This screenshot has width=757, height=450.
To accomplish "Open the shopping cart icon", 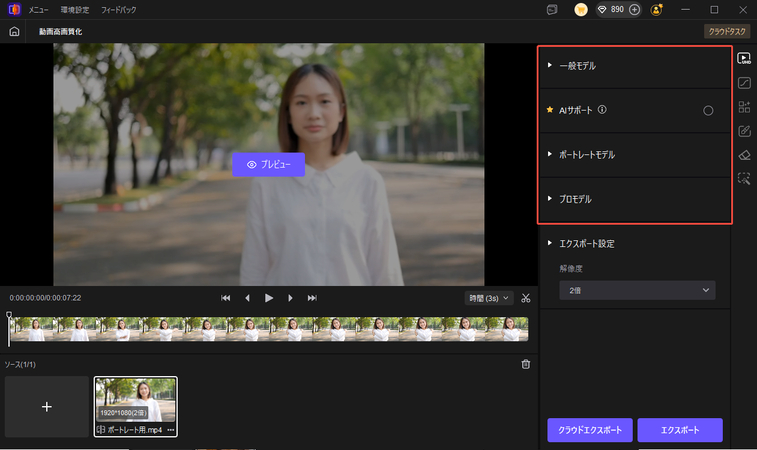I will tap(581, 9).
